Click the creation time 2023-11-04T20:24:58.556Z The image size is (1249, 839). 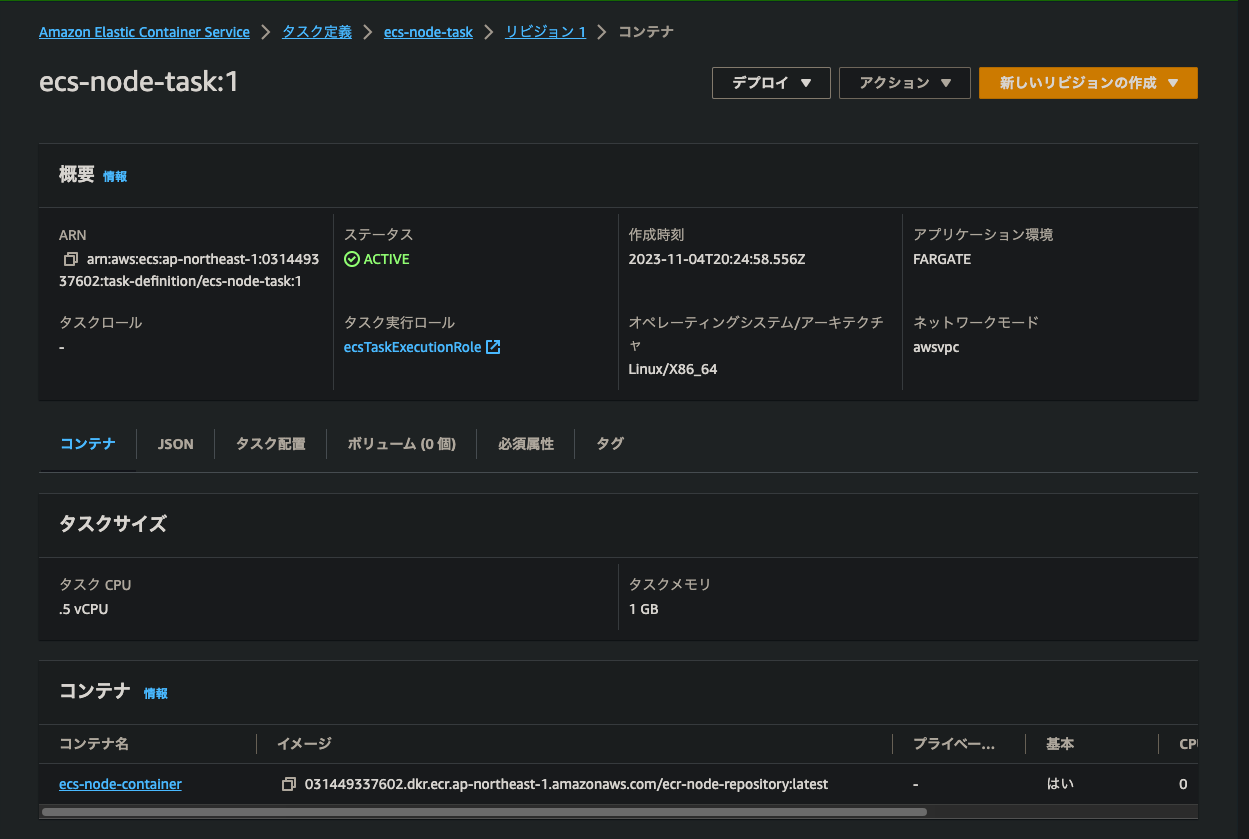point(717,259)
